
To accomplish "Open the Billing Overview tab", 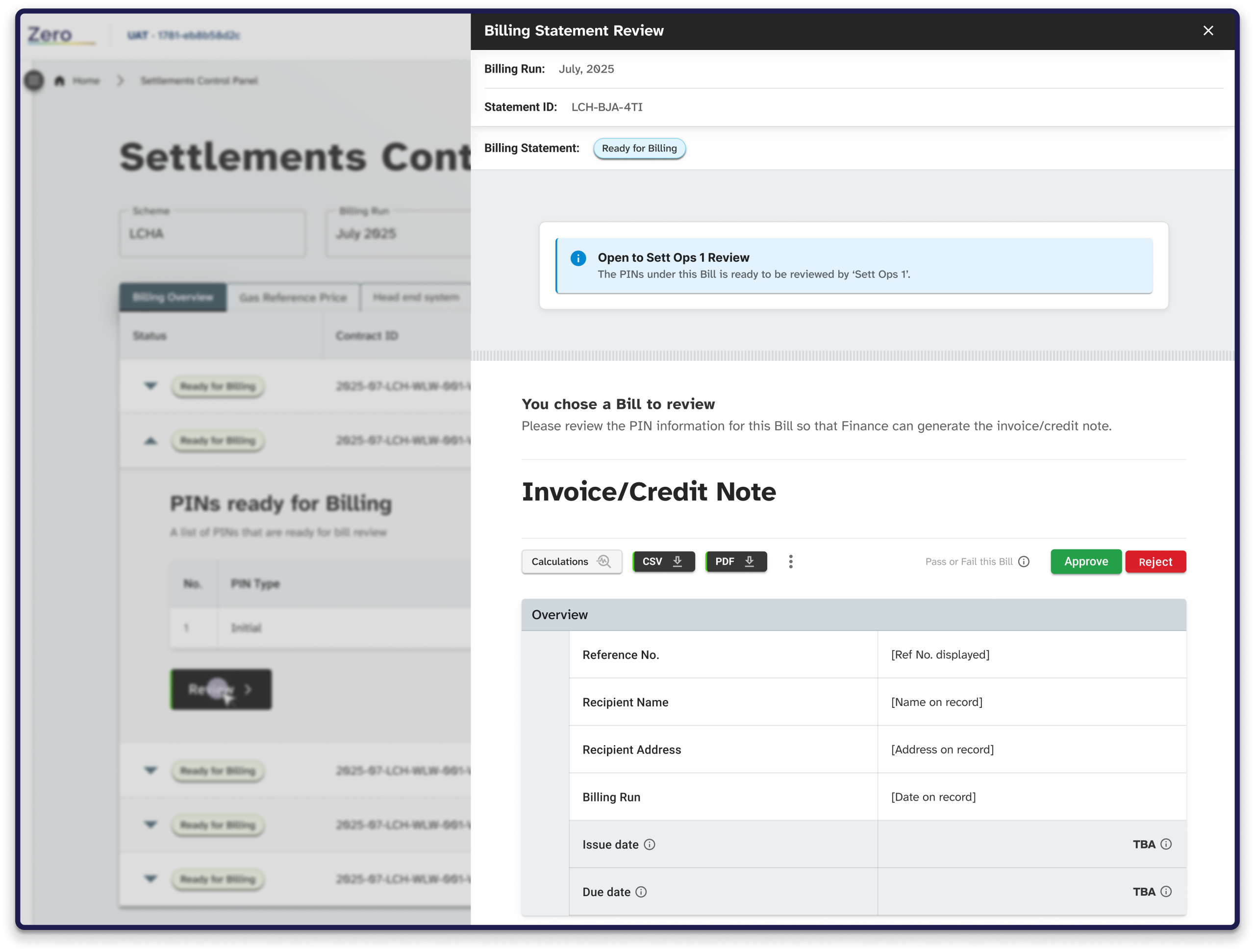I will (x=173, y=297).
